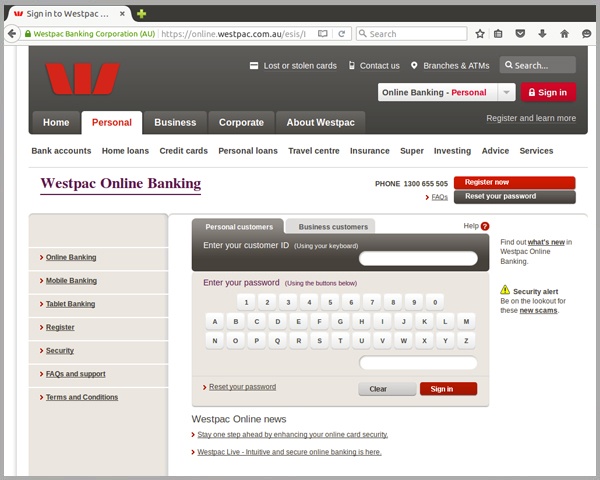The width and height of the screenshot is (600, 480).
Task: Open Bank accounts menu item
Action: 61,151
